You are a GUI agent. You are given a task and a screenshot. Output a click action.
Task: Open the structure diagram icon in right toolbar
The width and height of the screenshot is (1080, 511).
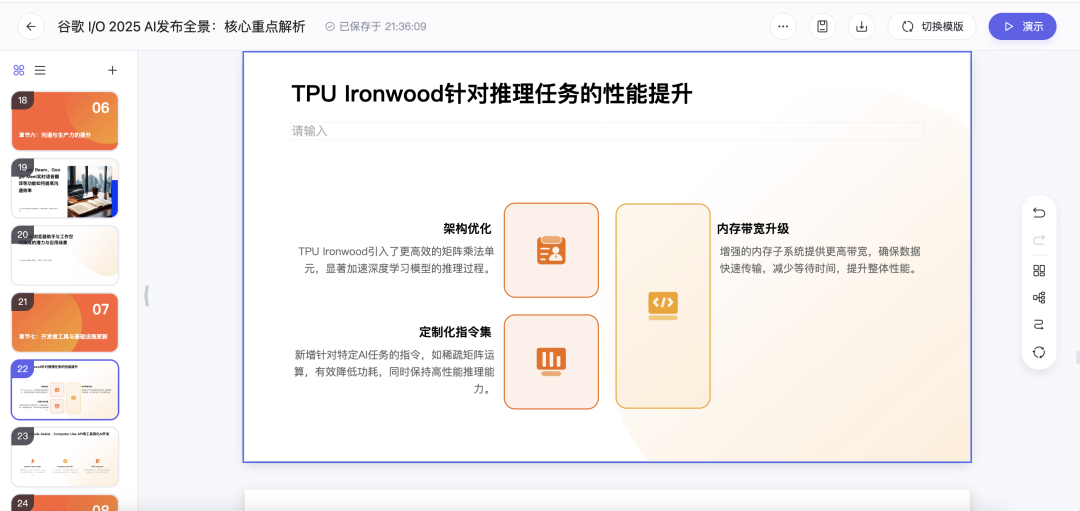[1039, 298]
